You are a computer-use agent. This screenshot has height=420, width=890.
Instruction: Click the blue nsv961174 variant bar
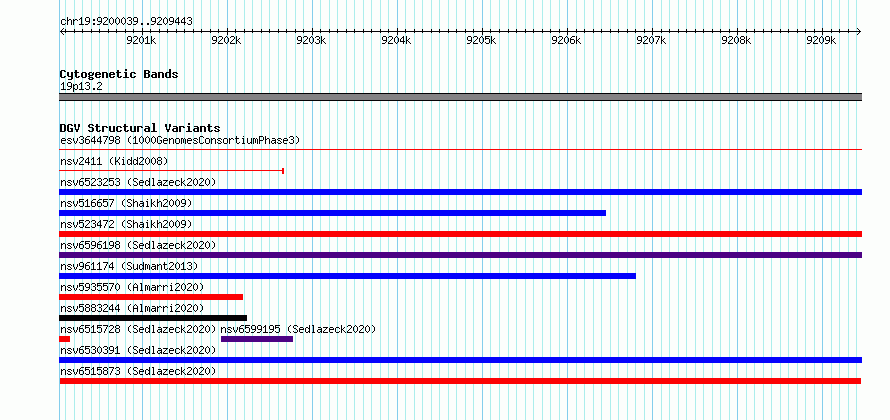(347, 276)
